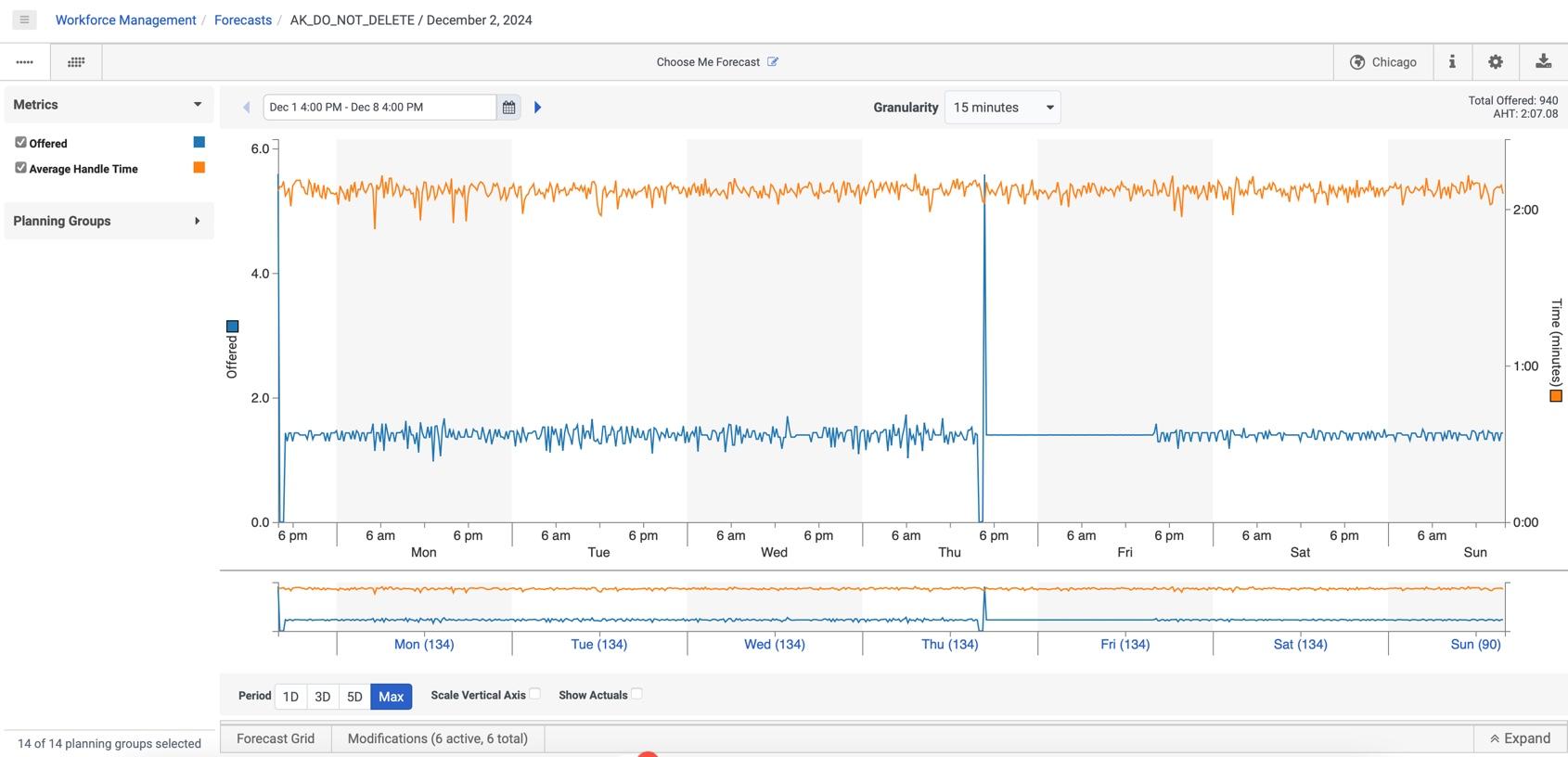Open the date range calendar picker
This screenshot has height=757, width=1568.
[508, 108]
